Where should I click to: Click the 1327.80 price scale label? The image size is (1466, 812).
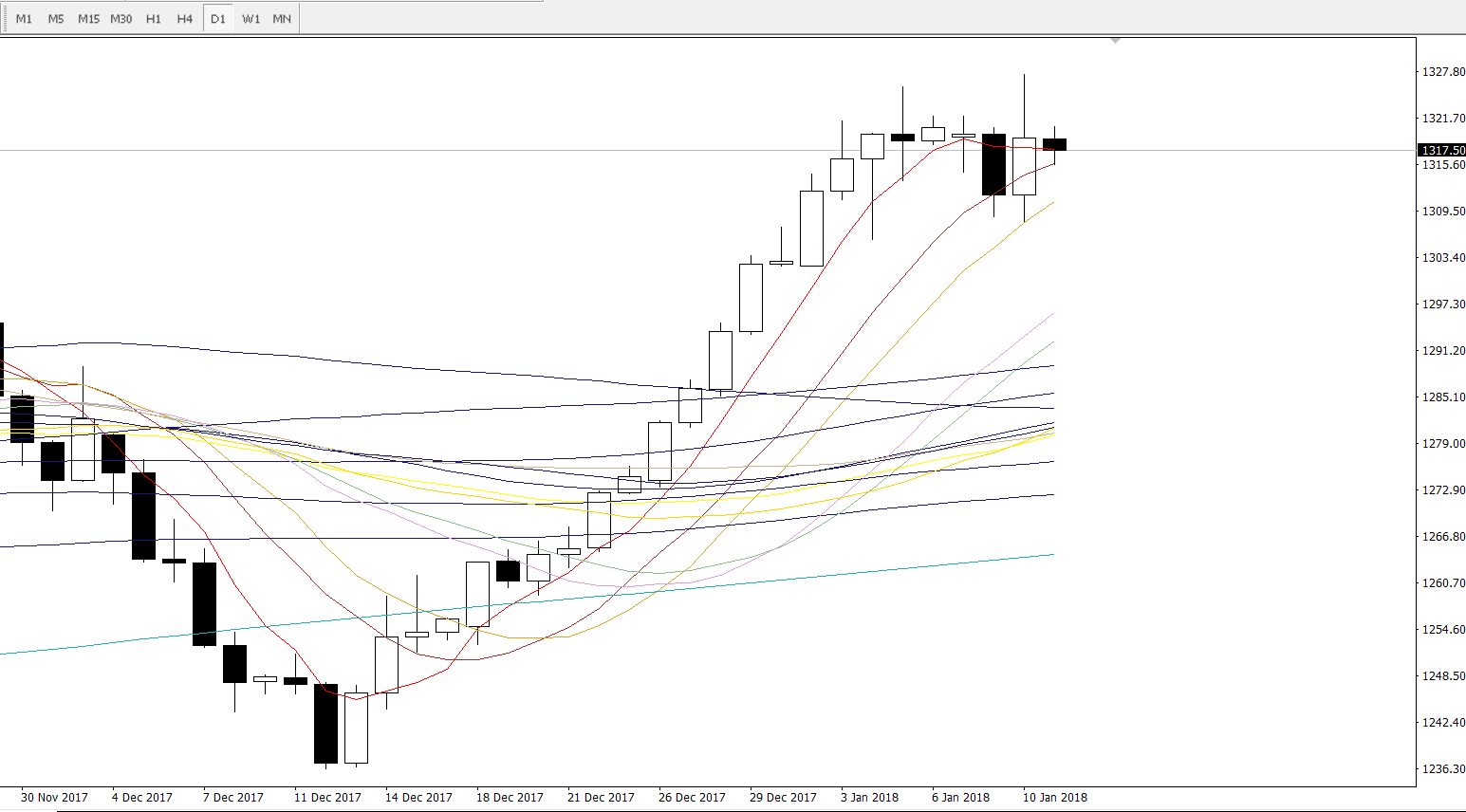tap(1442, 72)
